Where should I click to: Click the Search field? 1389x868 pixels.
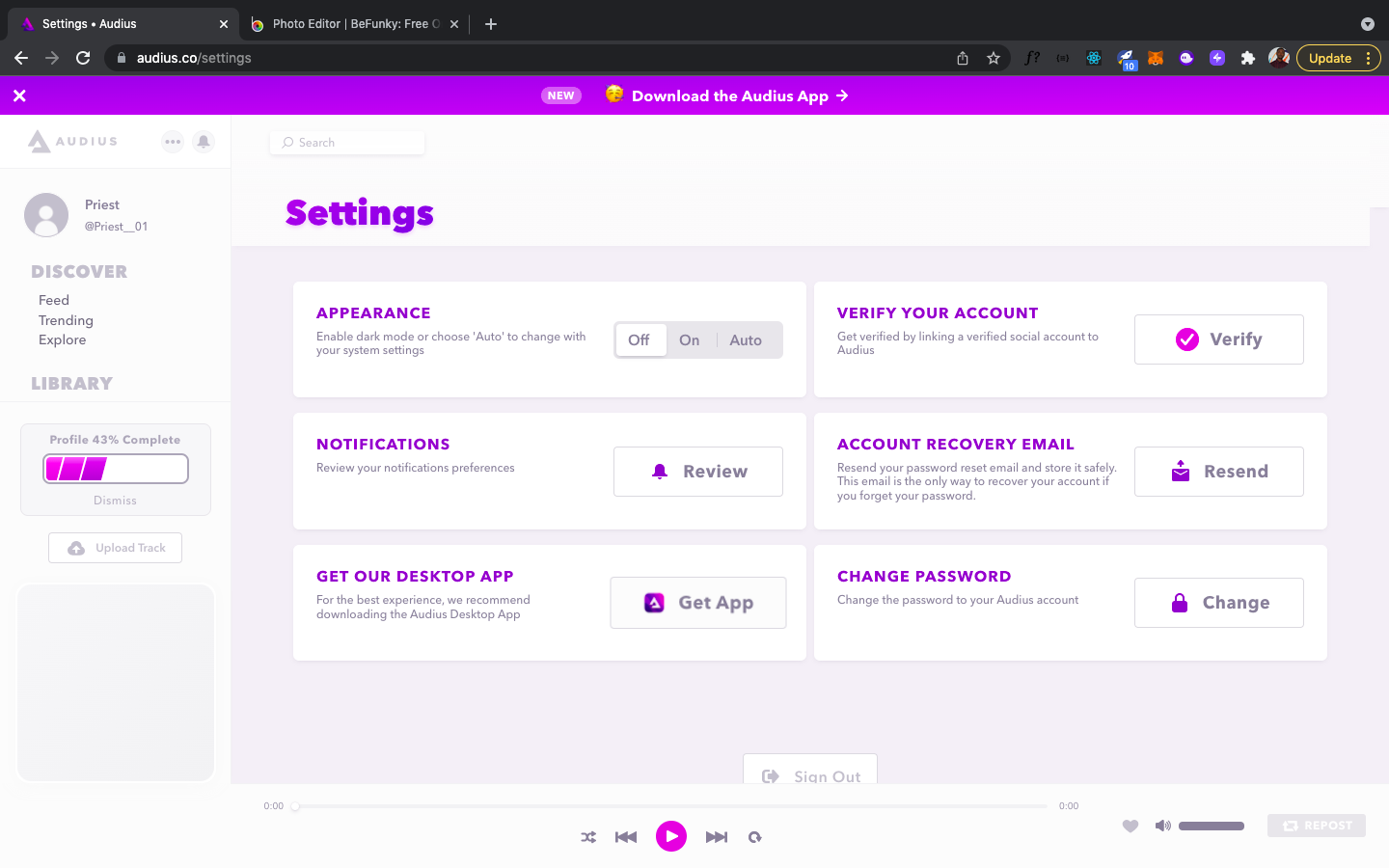pyautogui.click(x=347, y=143)
